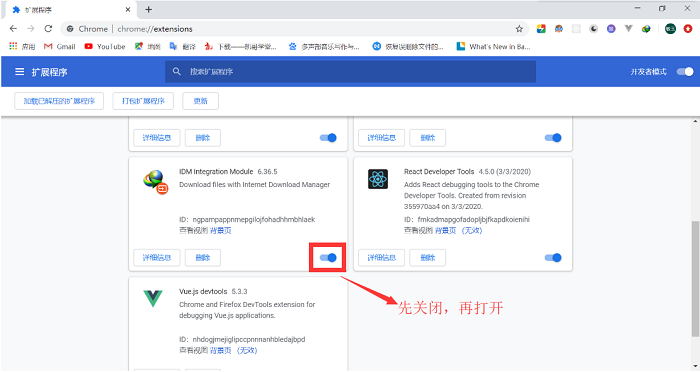Viewport: 700px width, 372px height.
Task: Click the React Developer Tools atom icon
Action: click(x=378, y=179)
